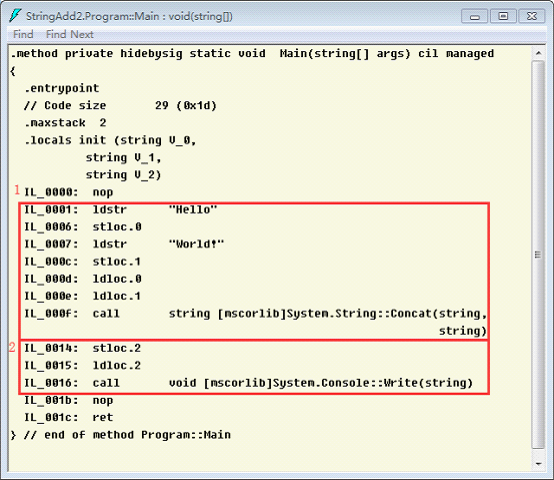Maximize the IL disassembly window
Viewport: 554px width, 480px height.
(x=503, y=17)
